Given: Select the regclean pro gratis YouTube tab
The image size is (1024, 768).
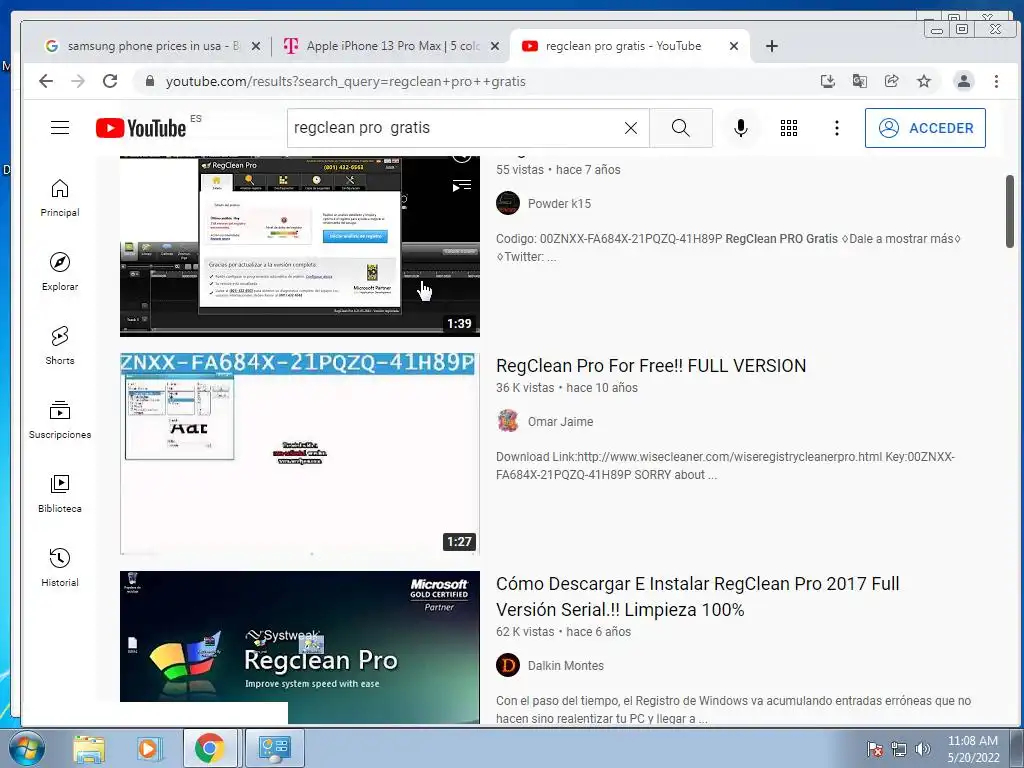Looking at the screenshot, I should tap(622, 46).
